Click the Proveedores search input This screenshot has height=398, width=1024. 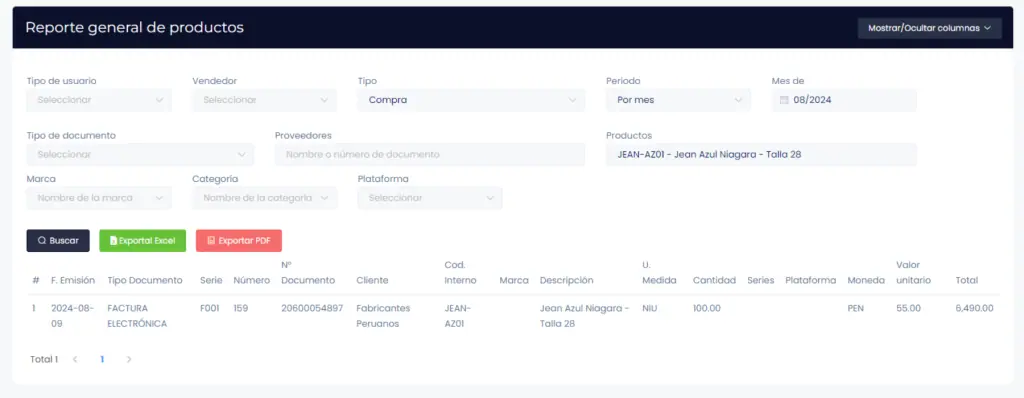[x=430, y=155]
